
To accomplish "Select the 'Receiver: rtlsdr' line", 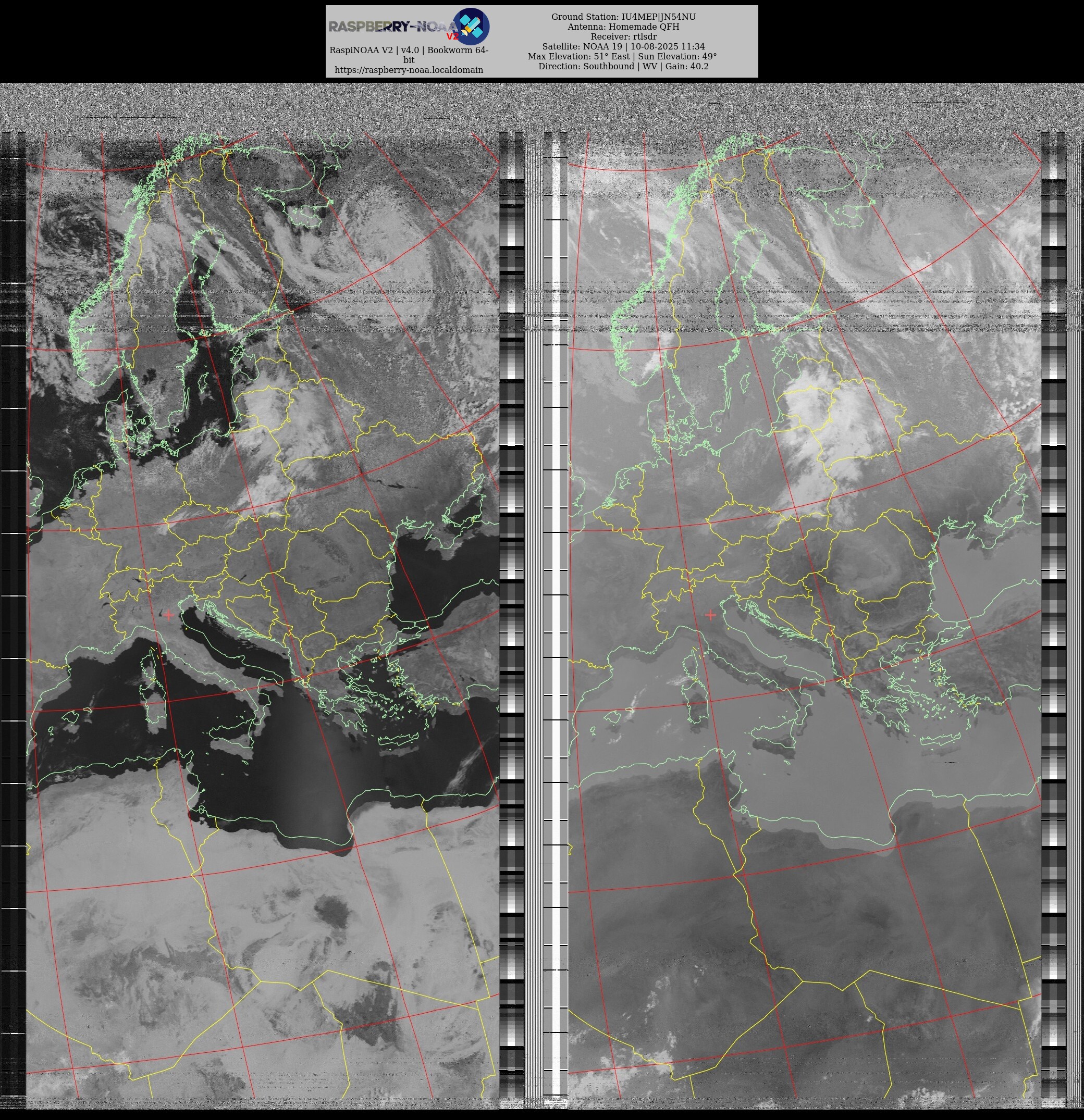I will click(x=623, y=36).
